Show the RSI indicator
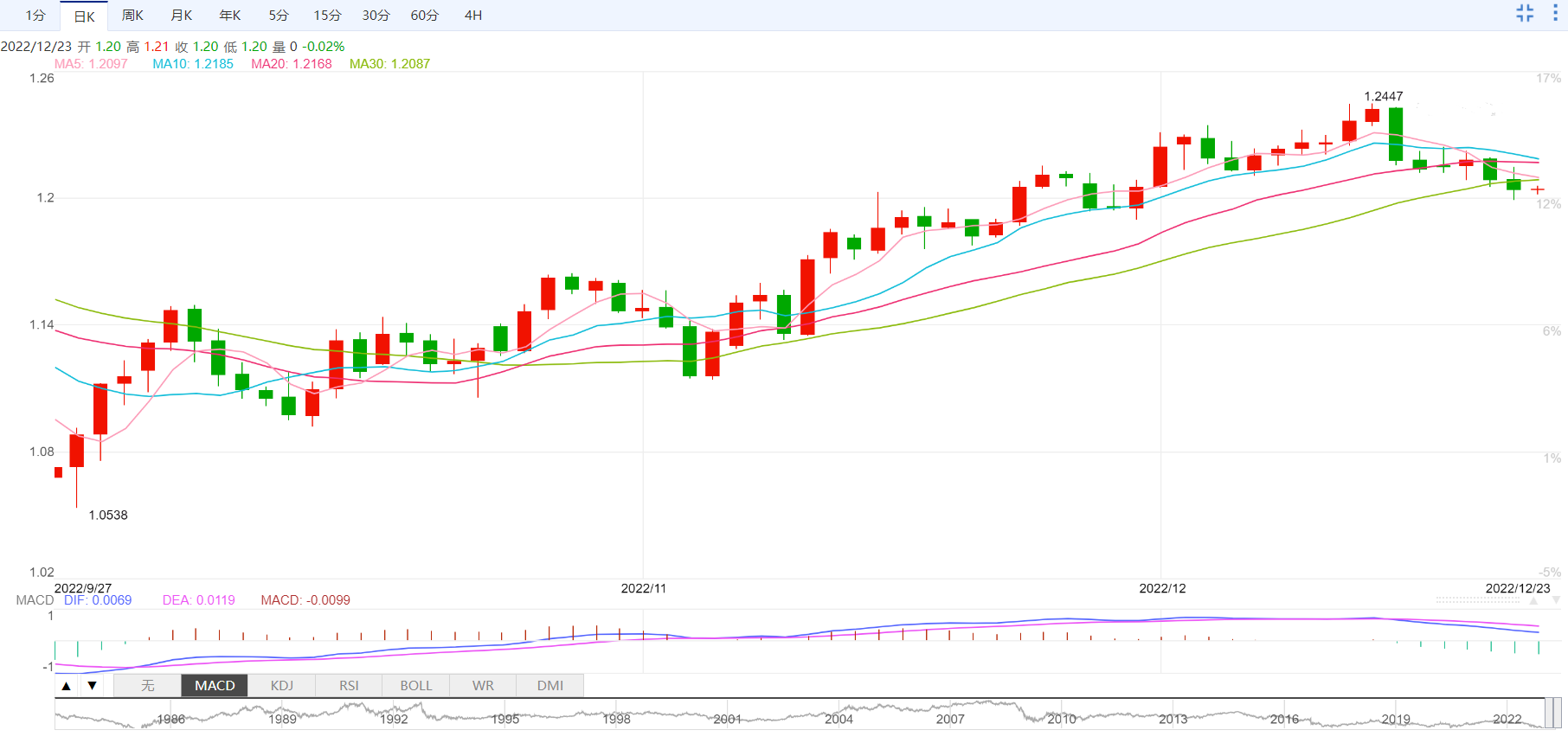The width and height of the screenshot is (1568, 743). [x=349, y=686]
